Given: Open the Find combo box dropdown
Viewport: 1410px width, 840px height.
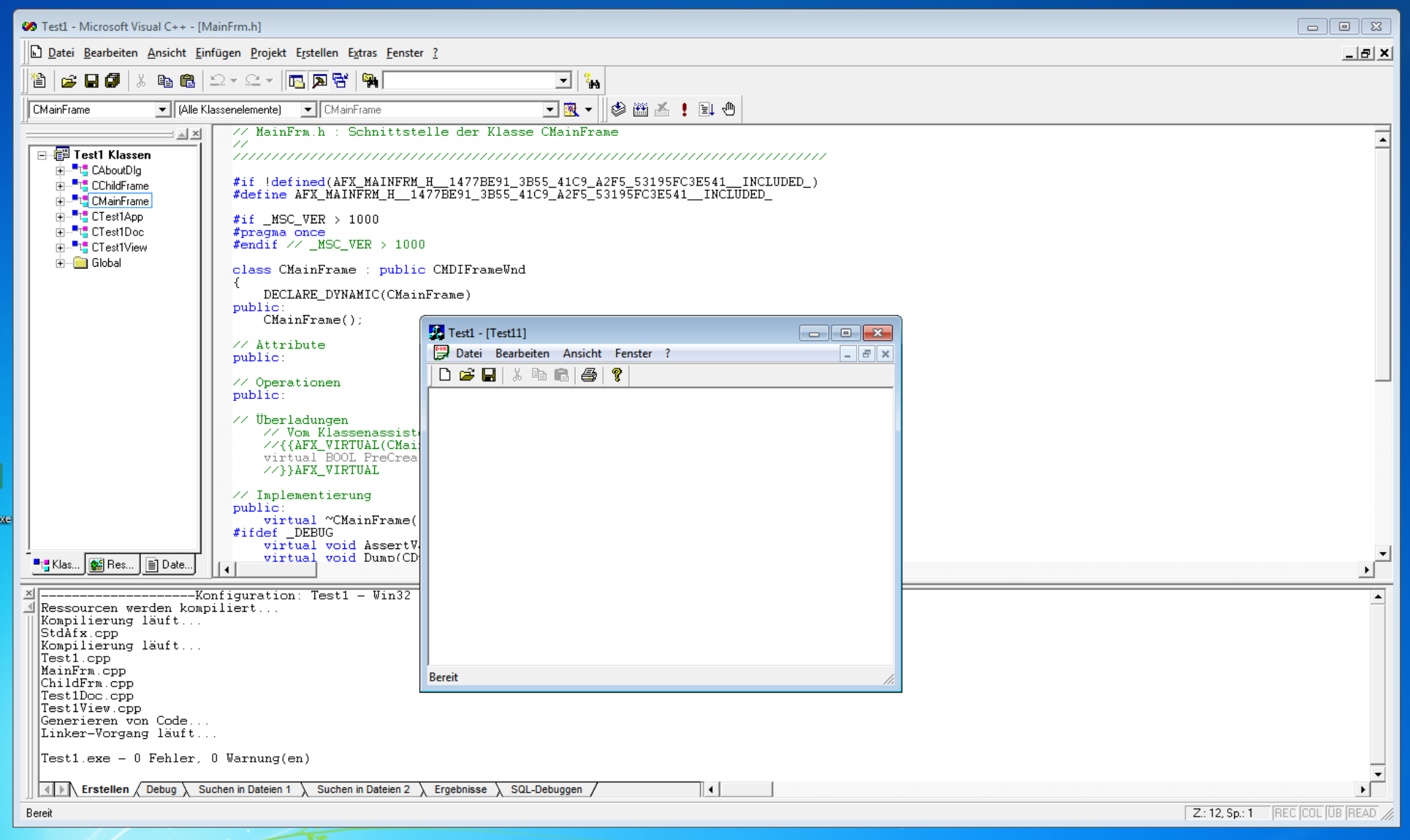Looking at the screenshot, I should point(563,81).
